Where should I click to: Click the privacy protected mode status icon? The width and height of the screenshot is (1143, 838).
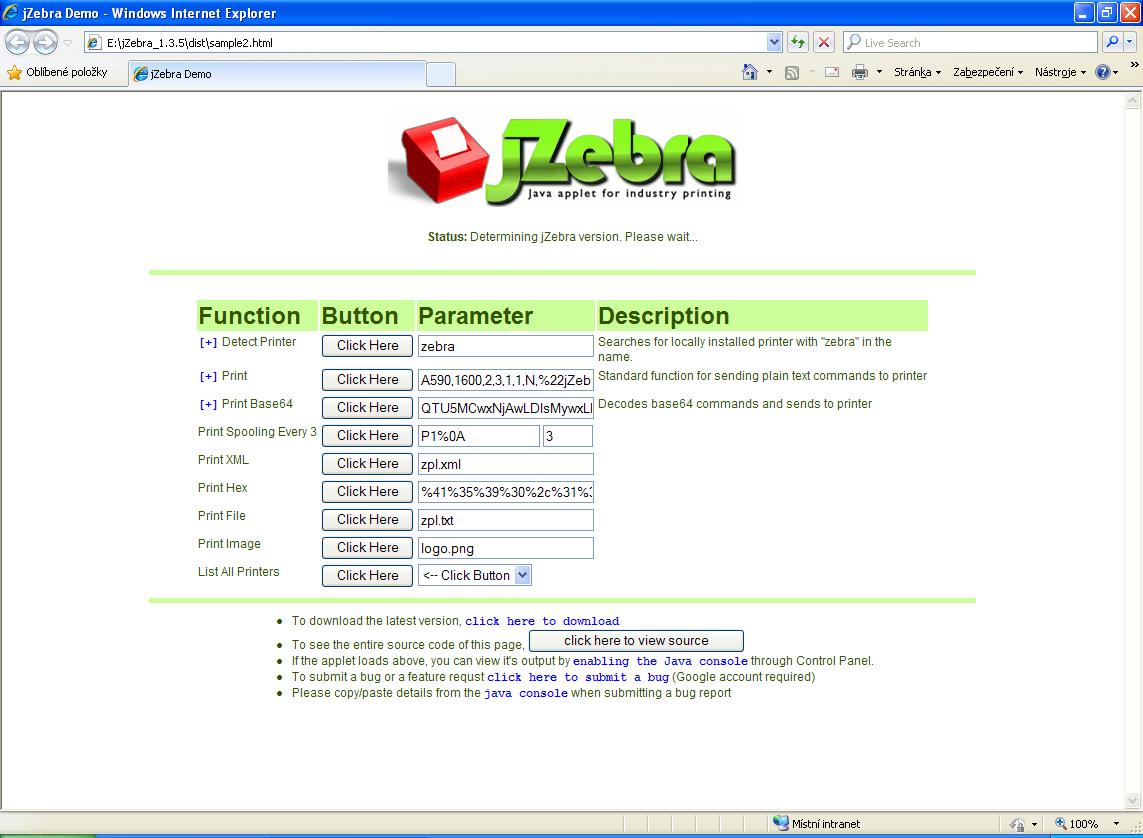[1017, 824]
